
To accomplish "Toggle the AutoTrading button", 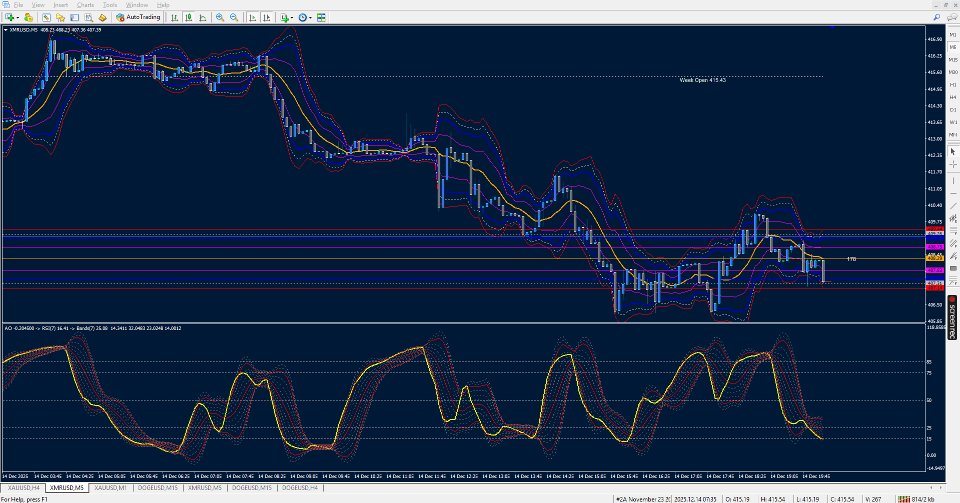I will 138,17.
